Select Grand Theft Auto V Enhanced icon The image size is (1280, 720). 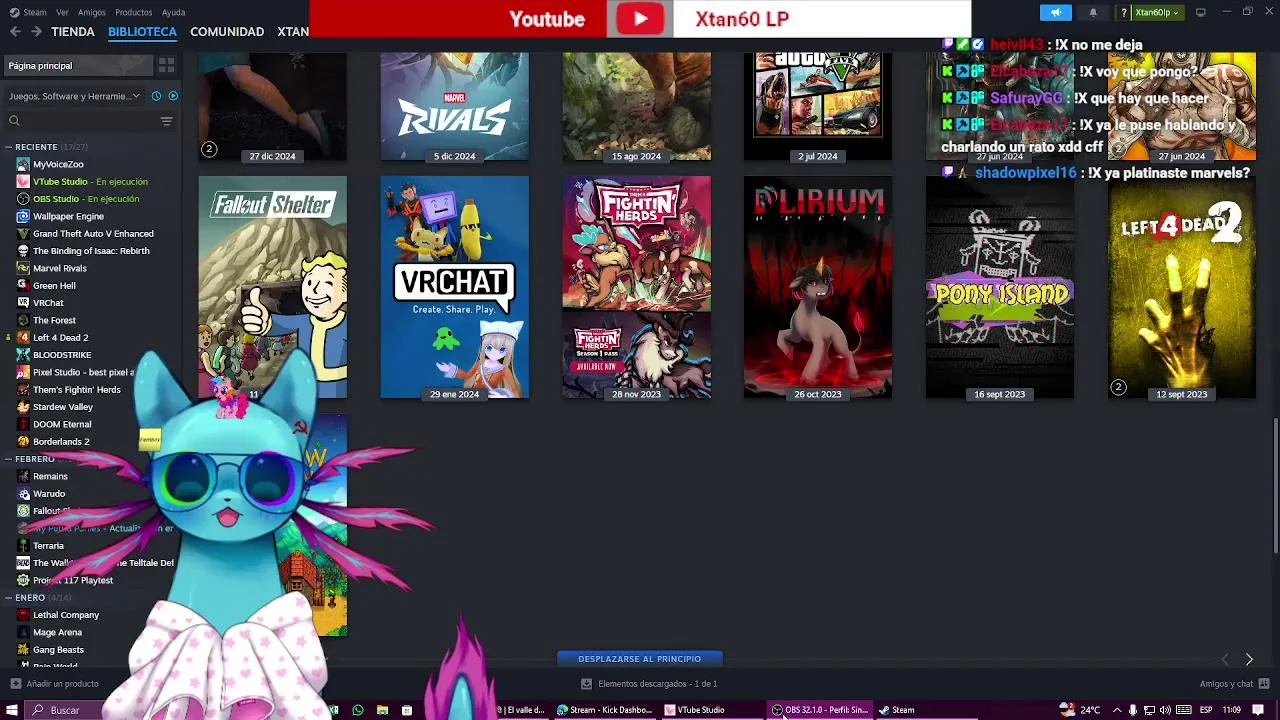coord(23,233)
